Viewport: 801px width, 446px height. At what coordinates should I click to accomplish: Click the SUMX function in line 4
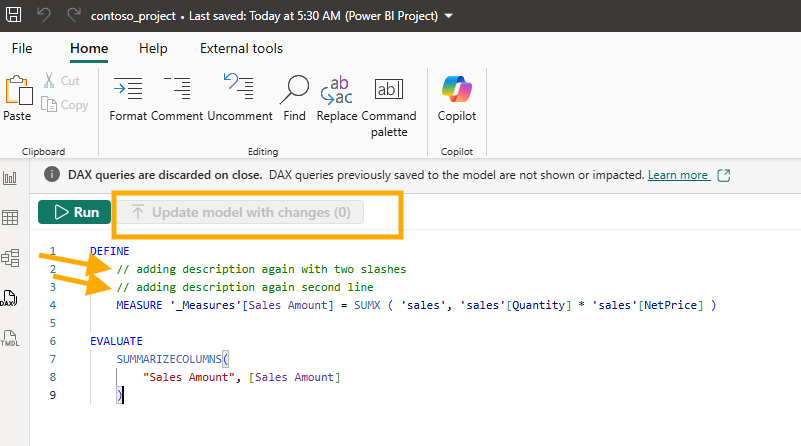pos(367,305)
